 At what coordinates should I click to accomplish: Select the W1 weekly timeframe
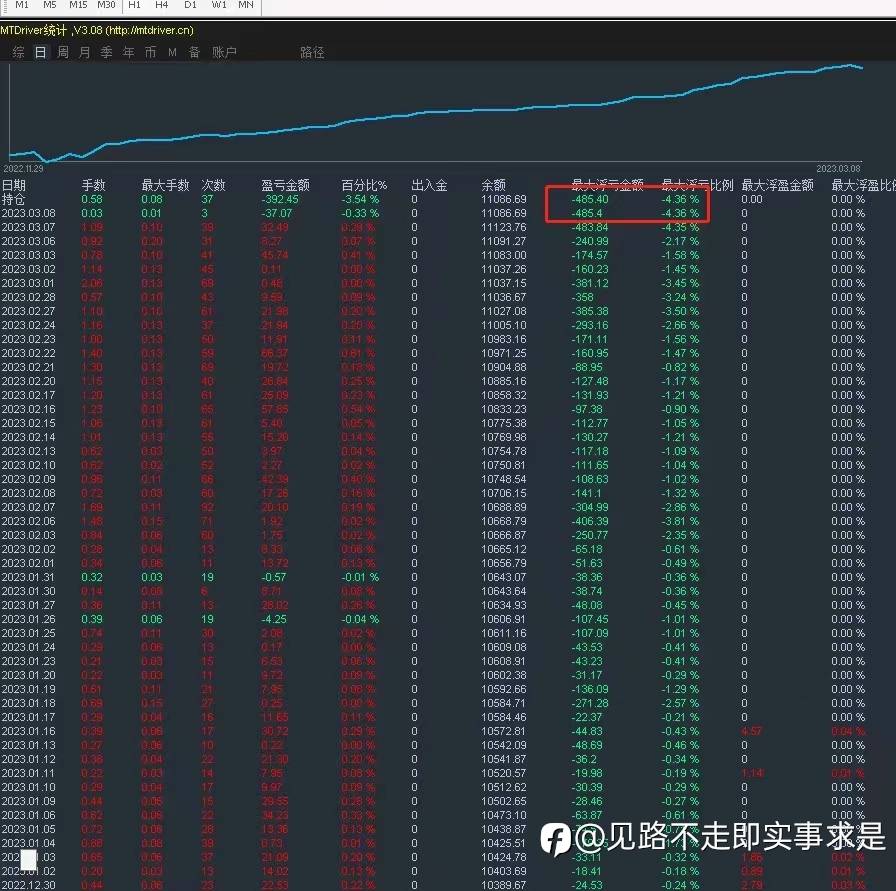[x=219, y=5]
